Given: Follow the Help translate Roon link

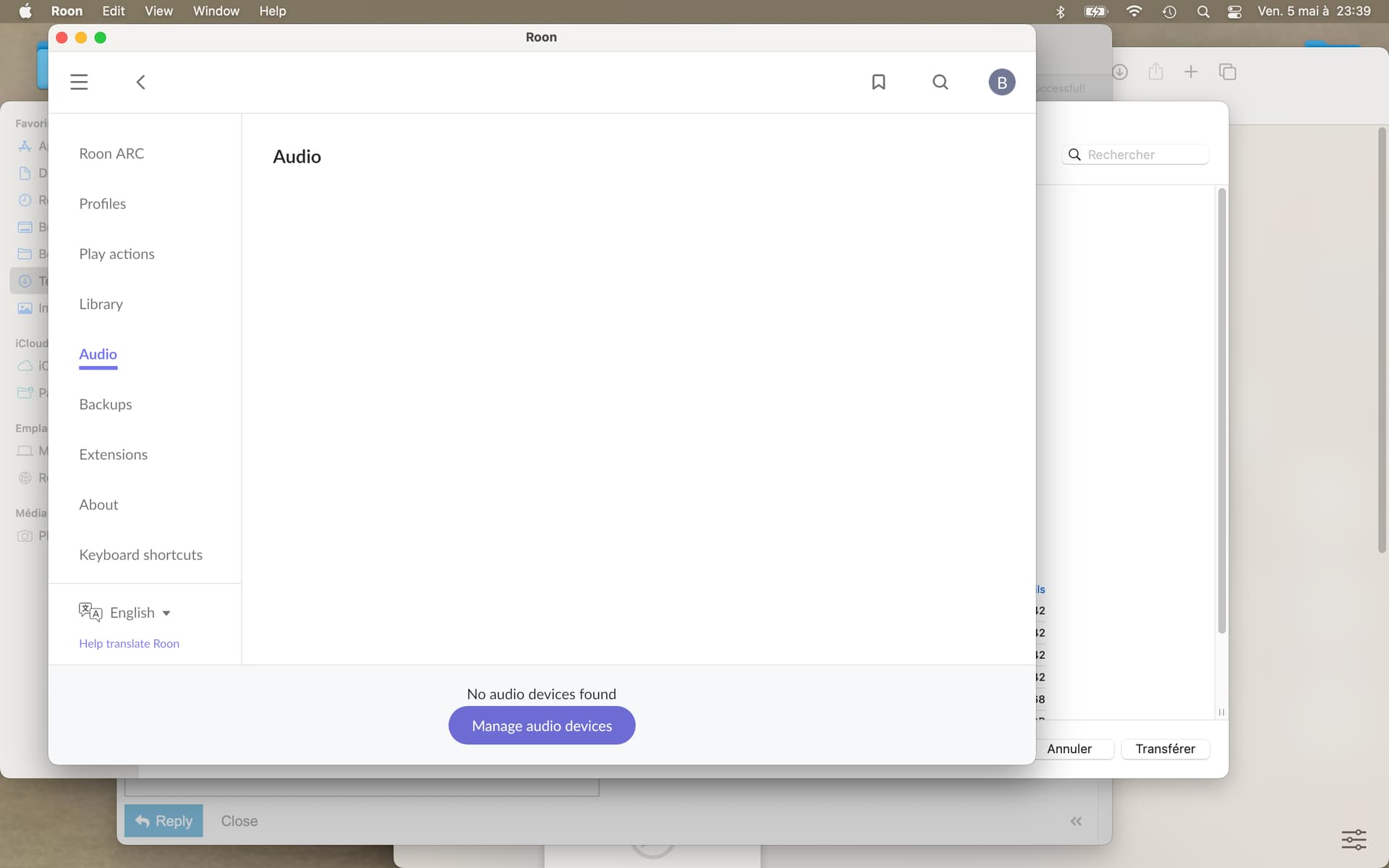Looking at the screenshot, I should [x=129, y=644].
